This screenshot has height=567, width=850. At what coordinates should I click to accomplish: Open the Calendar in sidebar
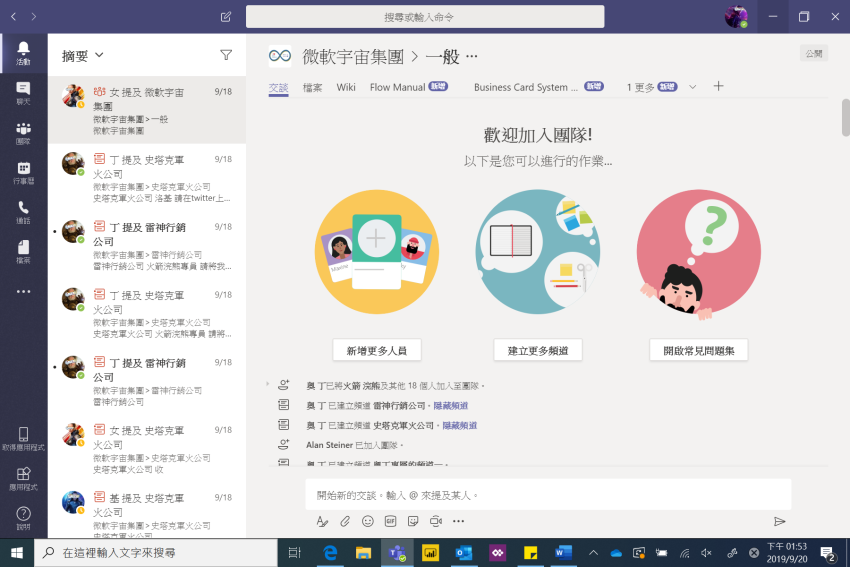pos(23,173)
